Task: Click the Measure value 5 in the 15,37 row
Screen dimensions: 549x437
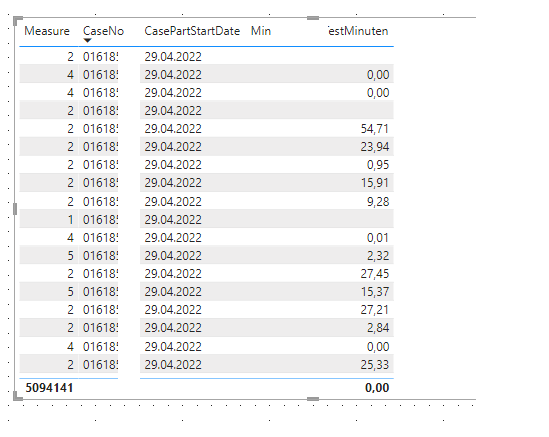Action: [70, 292]
